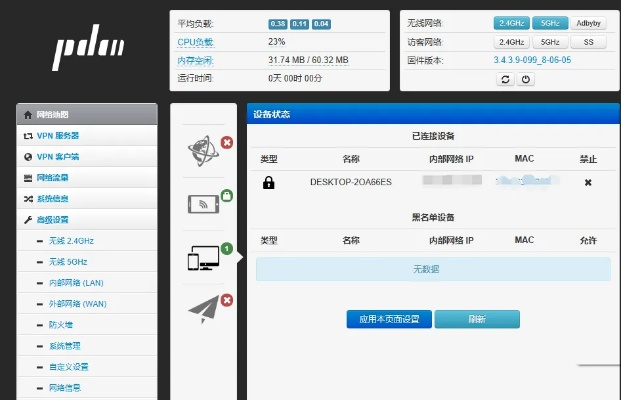Toggle the 5GHz wireless network button
The width and height of the screenshot is (621, 400).
549,23
